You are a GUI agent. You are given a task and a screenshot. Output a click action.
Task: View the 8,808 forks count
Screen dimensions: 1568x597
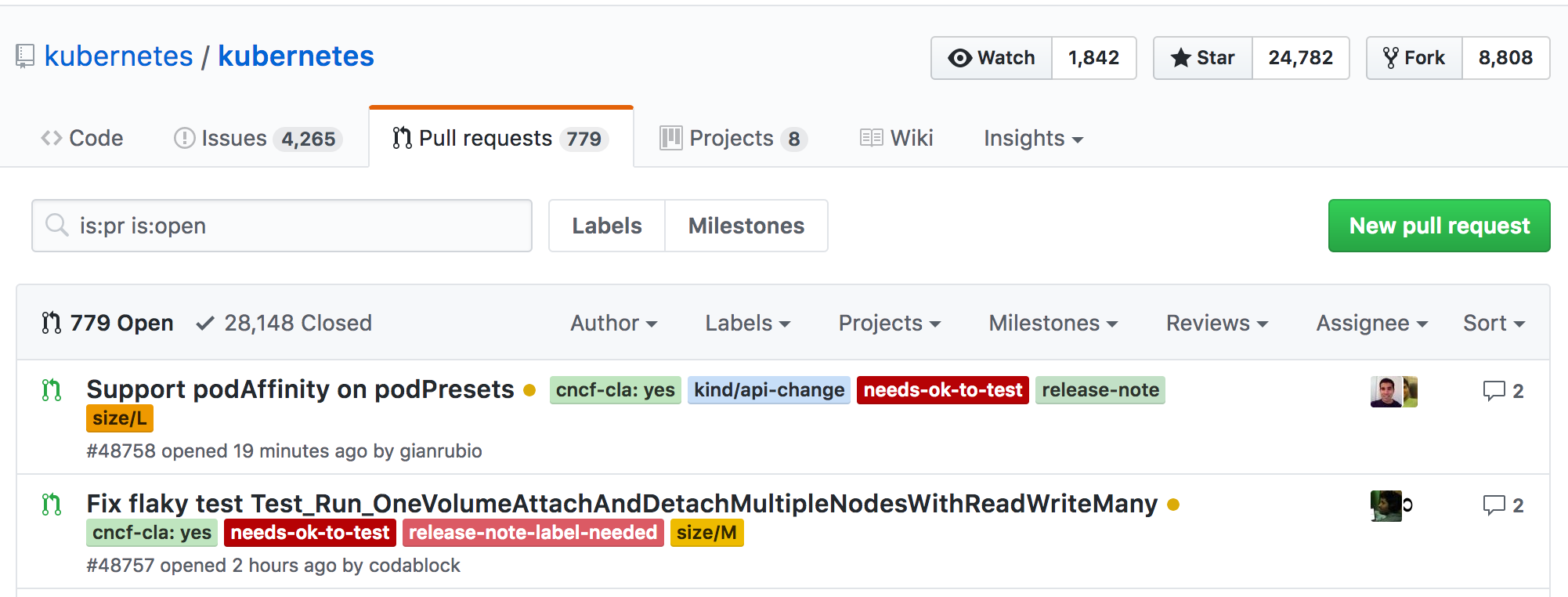1506,58
